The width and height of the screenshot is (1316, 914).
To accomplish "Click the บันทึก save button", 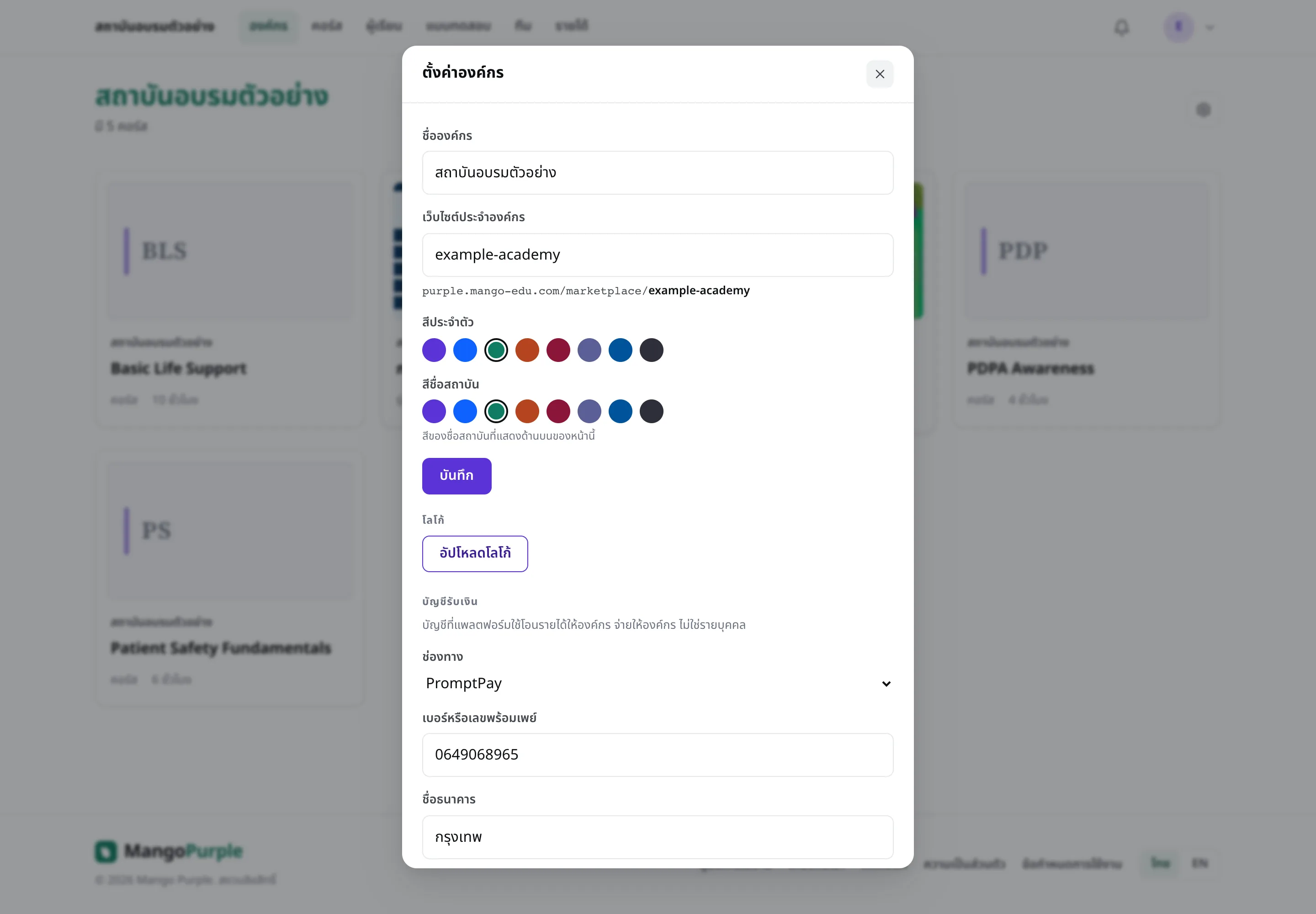I will click(456, 476).
